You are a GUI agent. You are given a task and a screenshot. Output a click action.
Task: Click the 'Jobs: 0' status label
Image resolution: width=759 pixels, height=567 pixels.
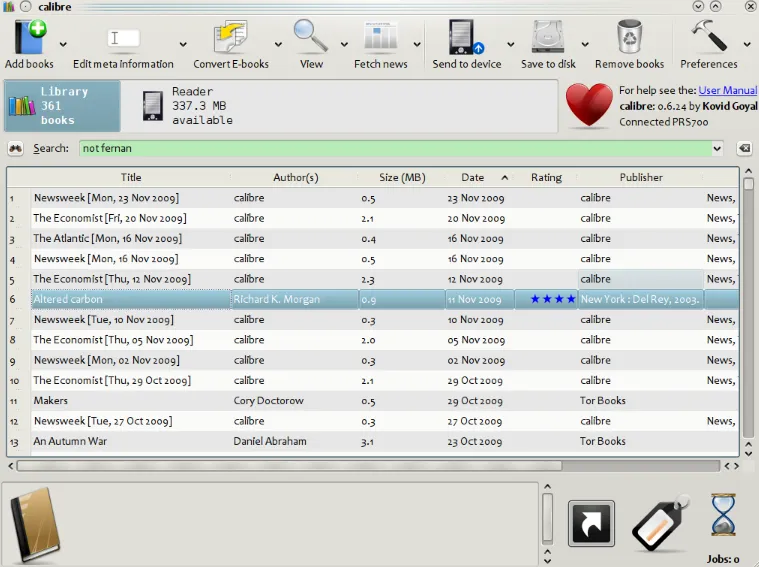tap(723, 559)
